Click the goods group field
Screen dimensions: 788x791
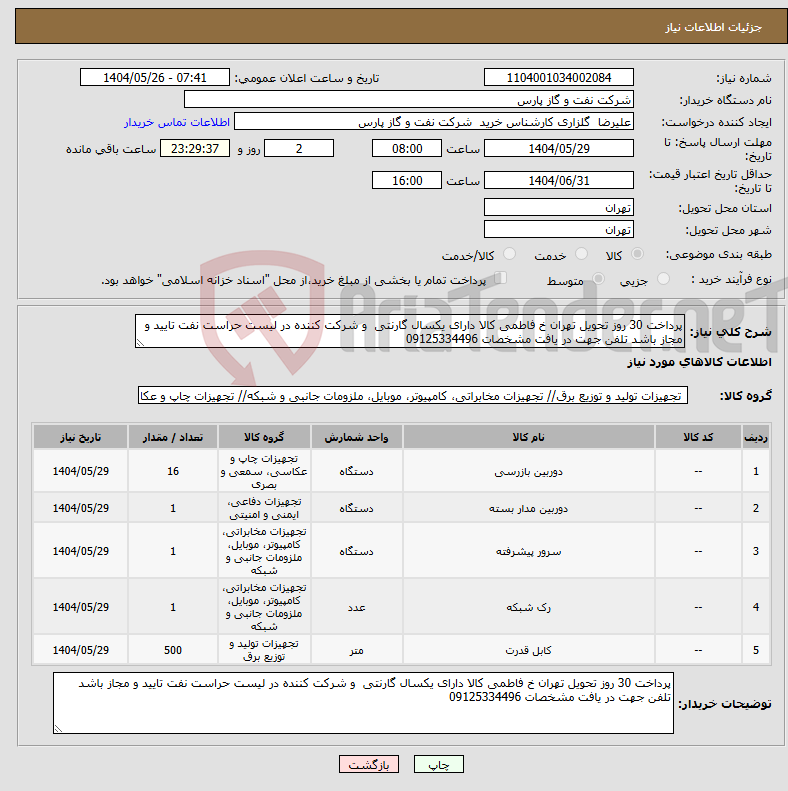point(413,396)
